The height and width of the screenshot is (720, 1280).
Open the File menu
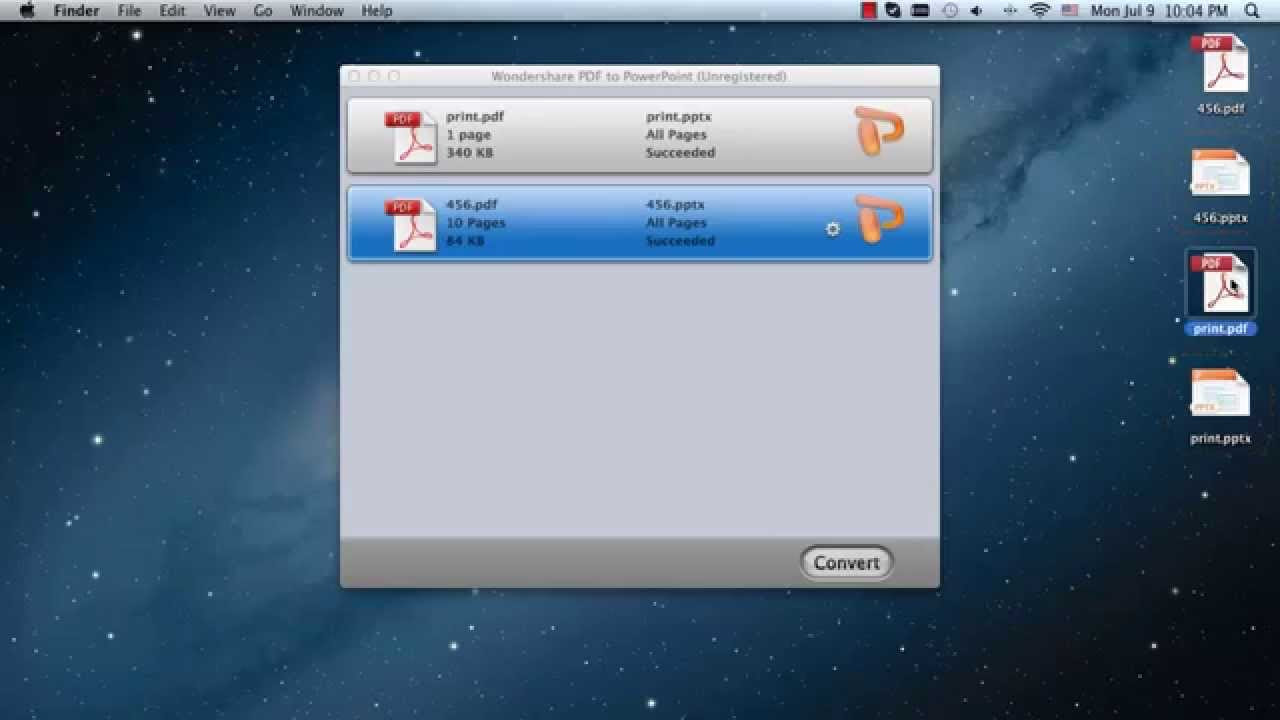coord(129,11)
